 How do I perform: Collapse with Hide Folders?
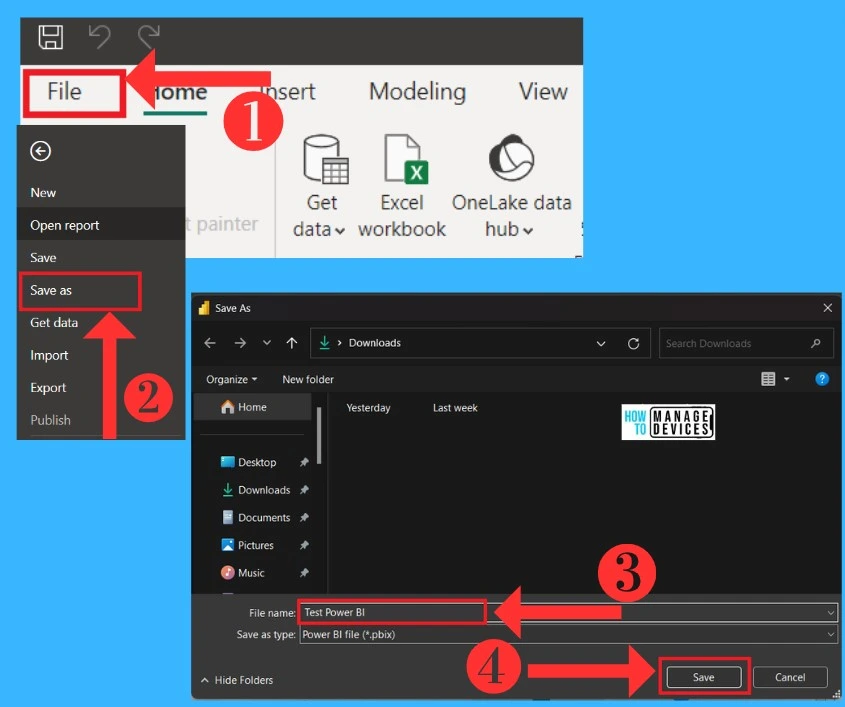click(237, 680)
